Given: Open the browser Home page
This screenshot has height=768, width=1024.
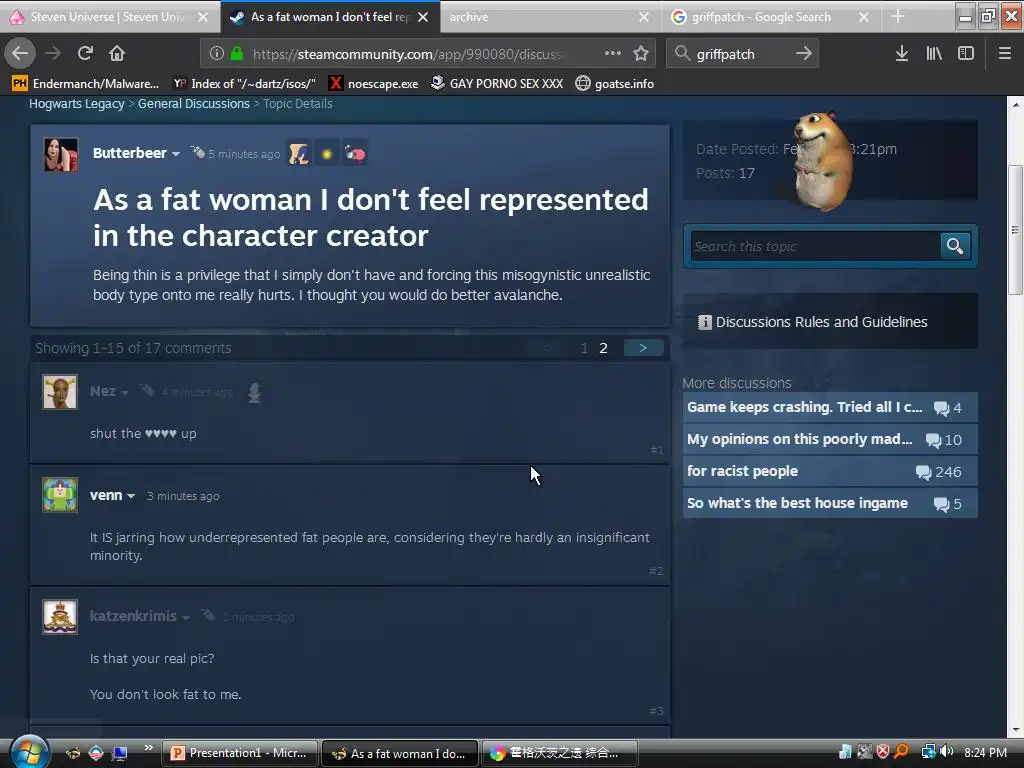Looking at the screenshot, I should tap(117, 53).
